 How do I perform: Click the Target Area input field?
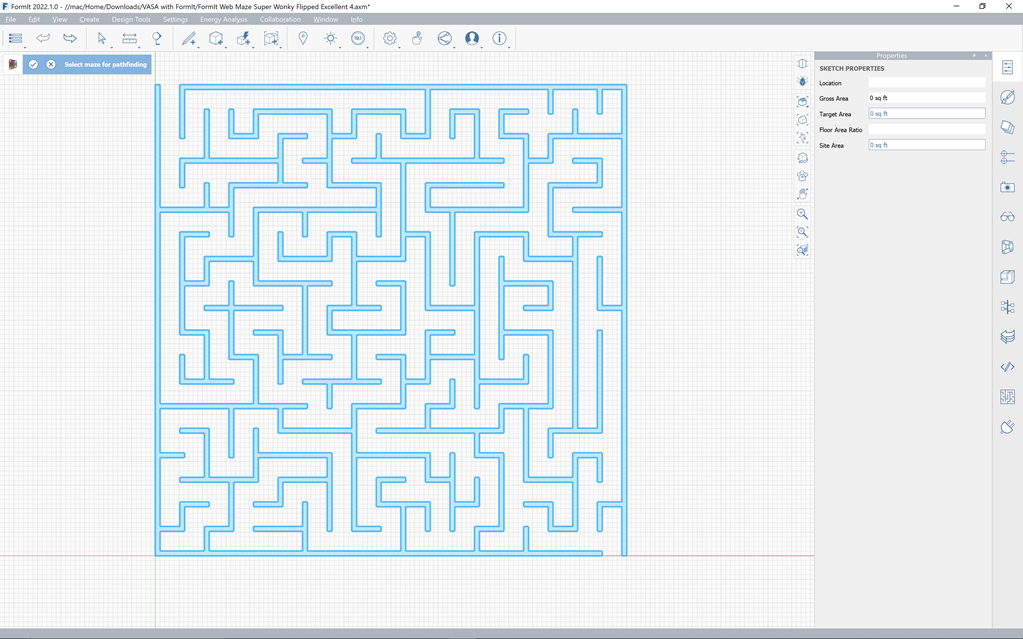click(926, 114)
